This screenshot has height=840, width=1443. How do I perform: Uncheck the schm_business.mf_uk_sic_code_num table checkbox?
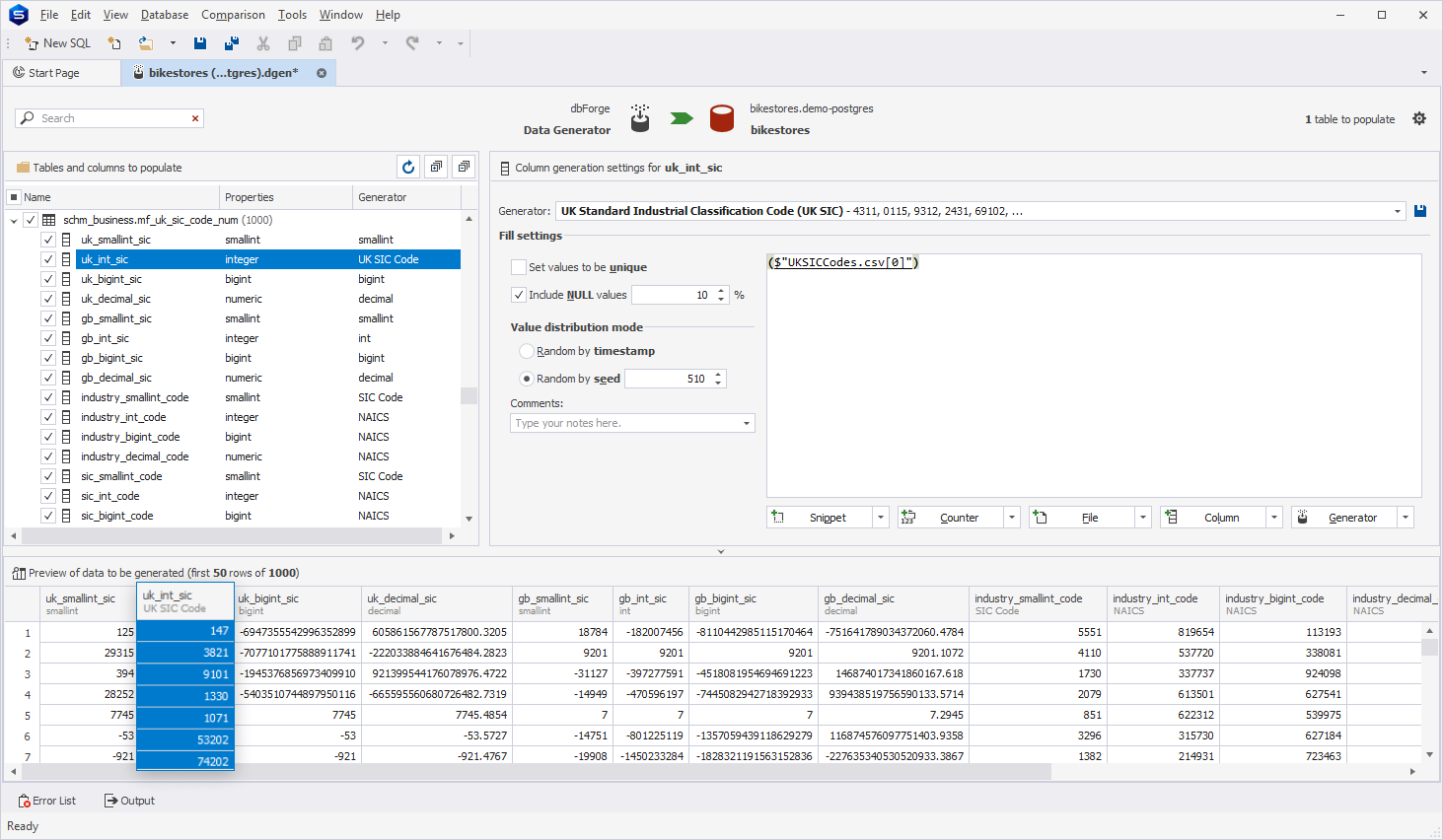[x=31, y=220]
